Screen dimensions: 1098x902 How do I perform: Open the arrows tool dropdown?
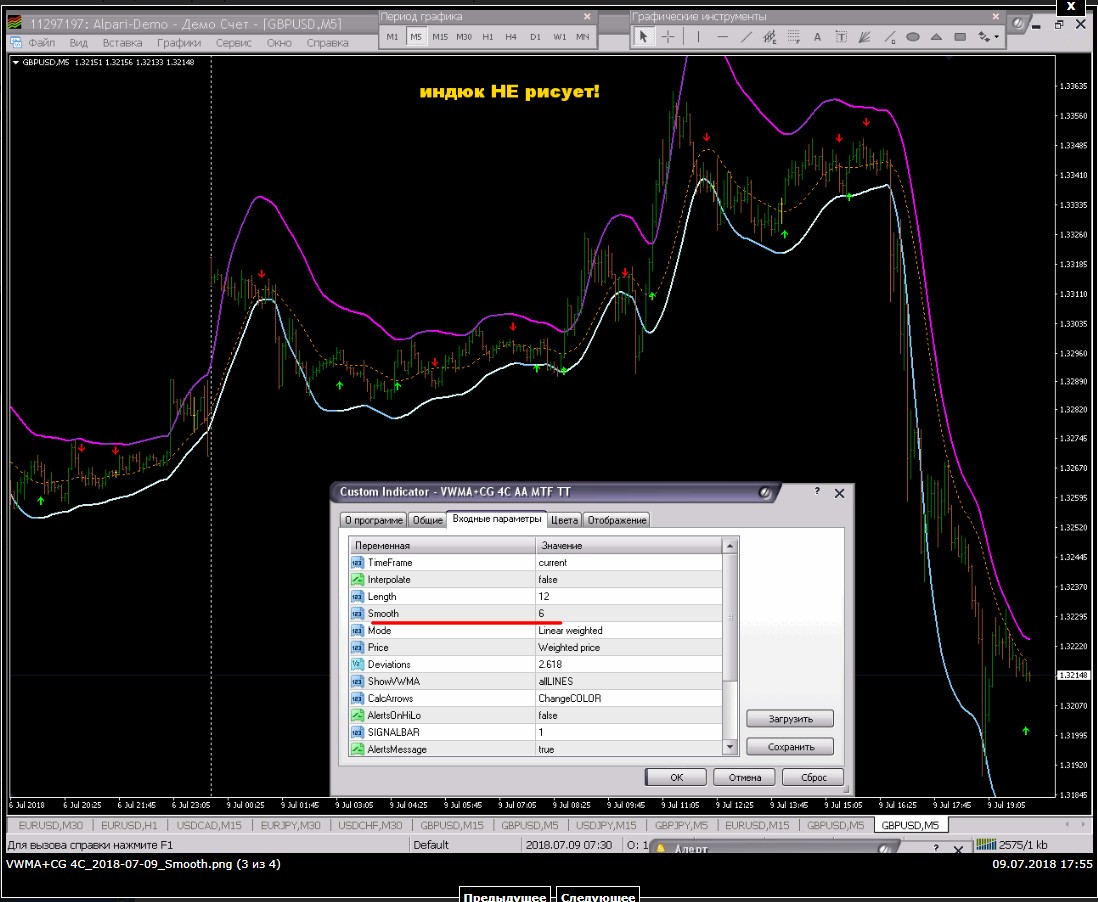[x=988, y=37]
